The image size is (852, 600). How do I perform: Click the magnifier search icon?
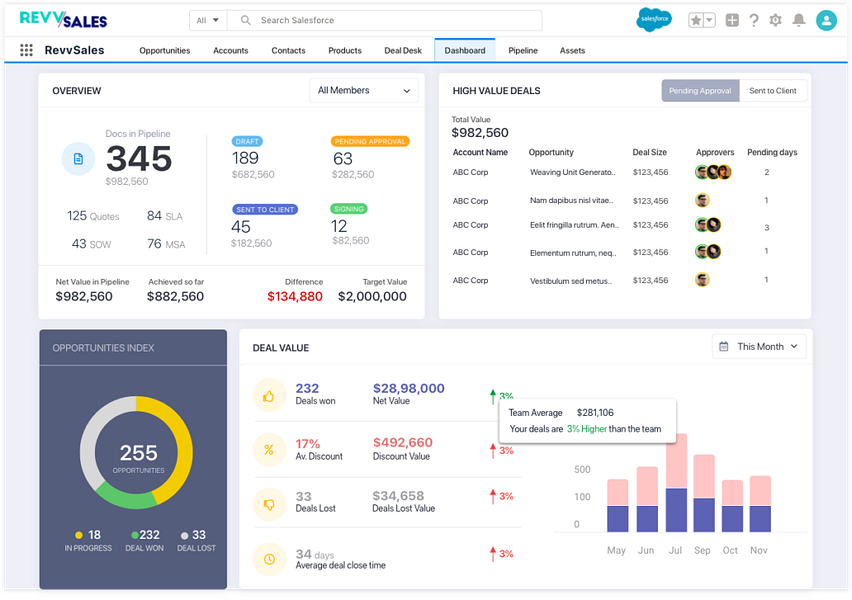click(246, 20)
